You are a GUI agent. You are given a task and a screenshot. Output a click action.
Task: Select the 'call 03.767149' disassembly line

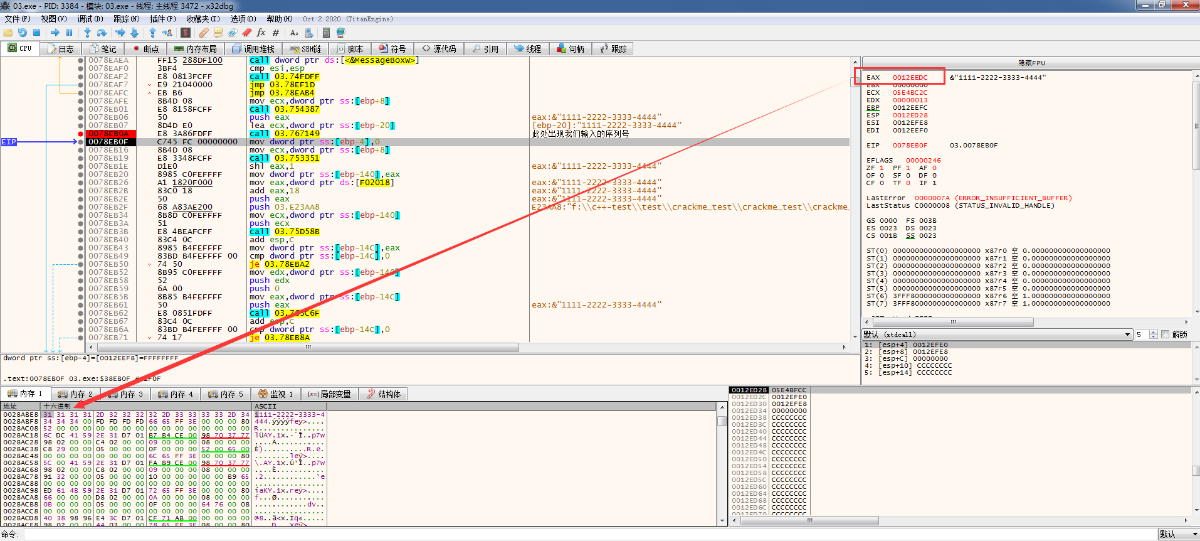[x=286, y=132]
